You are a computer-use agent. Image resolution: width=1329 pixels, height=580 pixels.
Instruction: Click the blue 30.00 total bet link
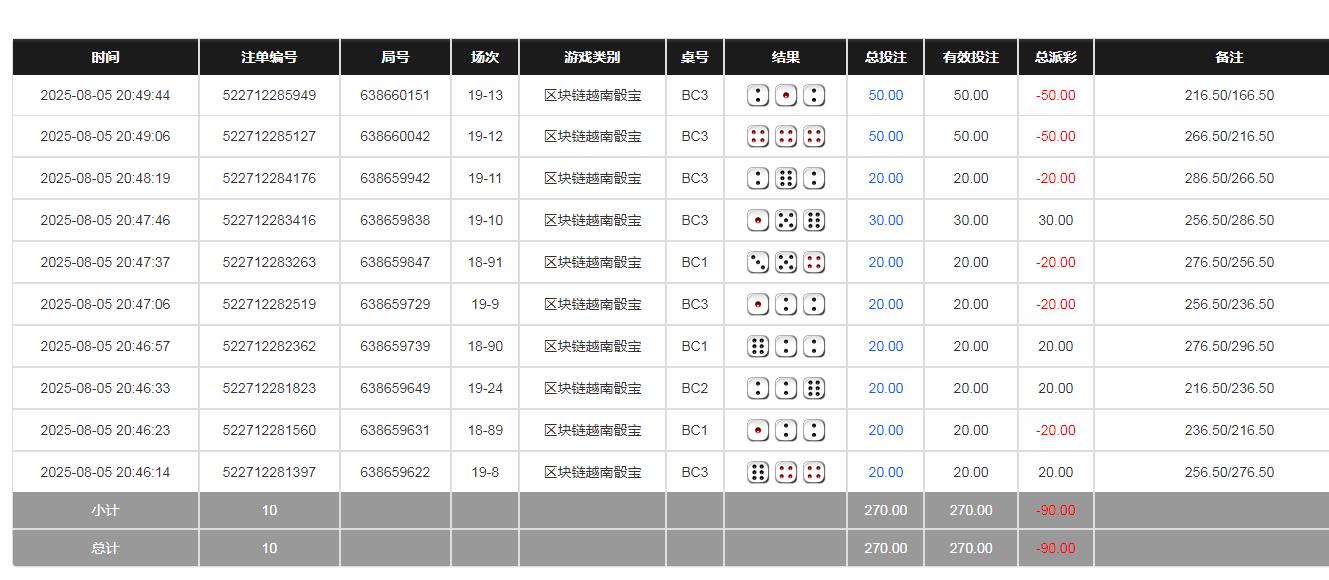point(884,220)
